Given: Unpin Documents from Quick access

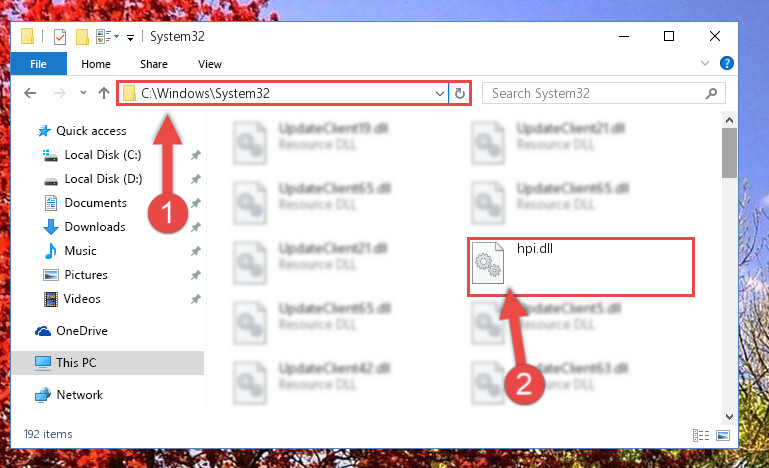Looking at the screenshot, I should (196, 203).
